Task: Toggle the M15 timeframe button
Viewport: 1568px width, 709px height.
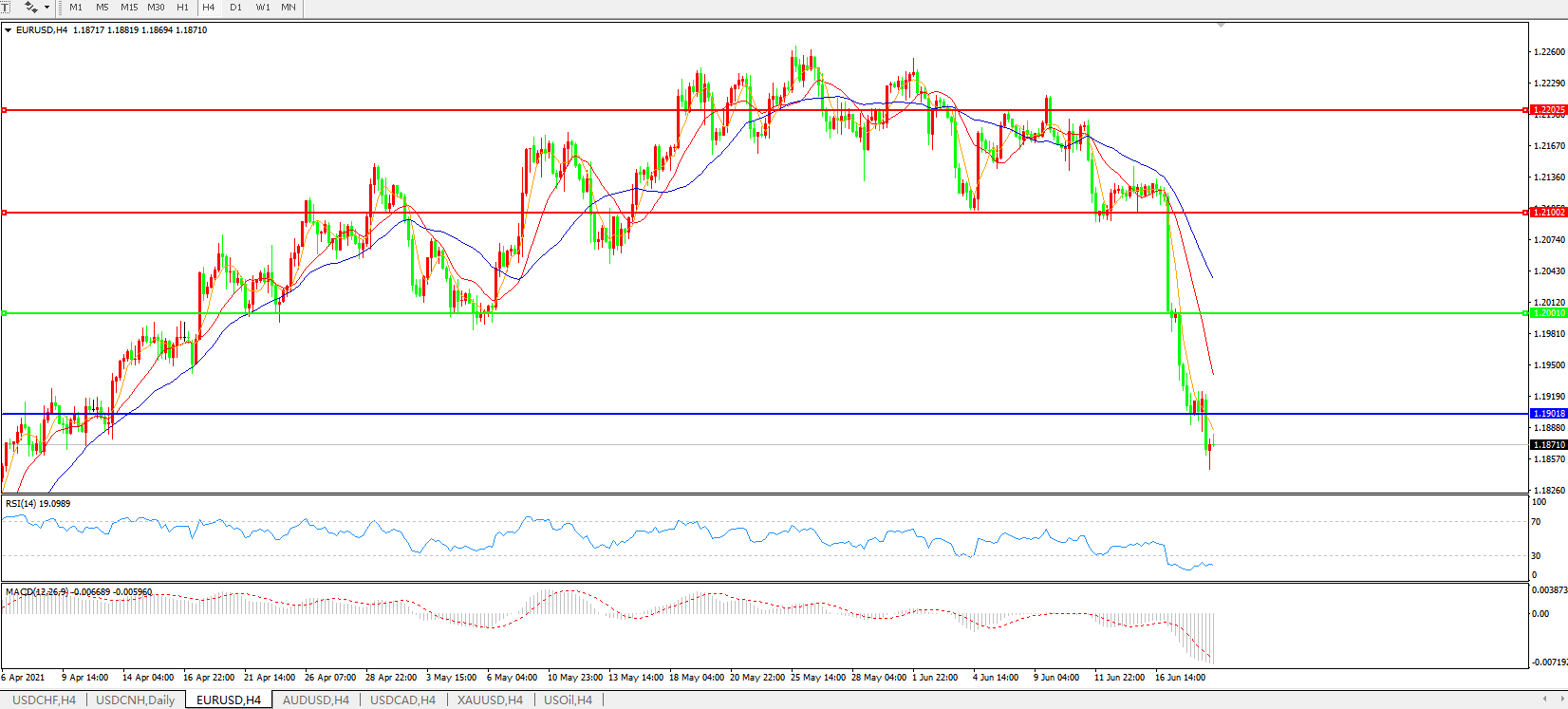Action: pos(129,8)
